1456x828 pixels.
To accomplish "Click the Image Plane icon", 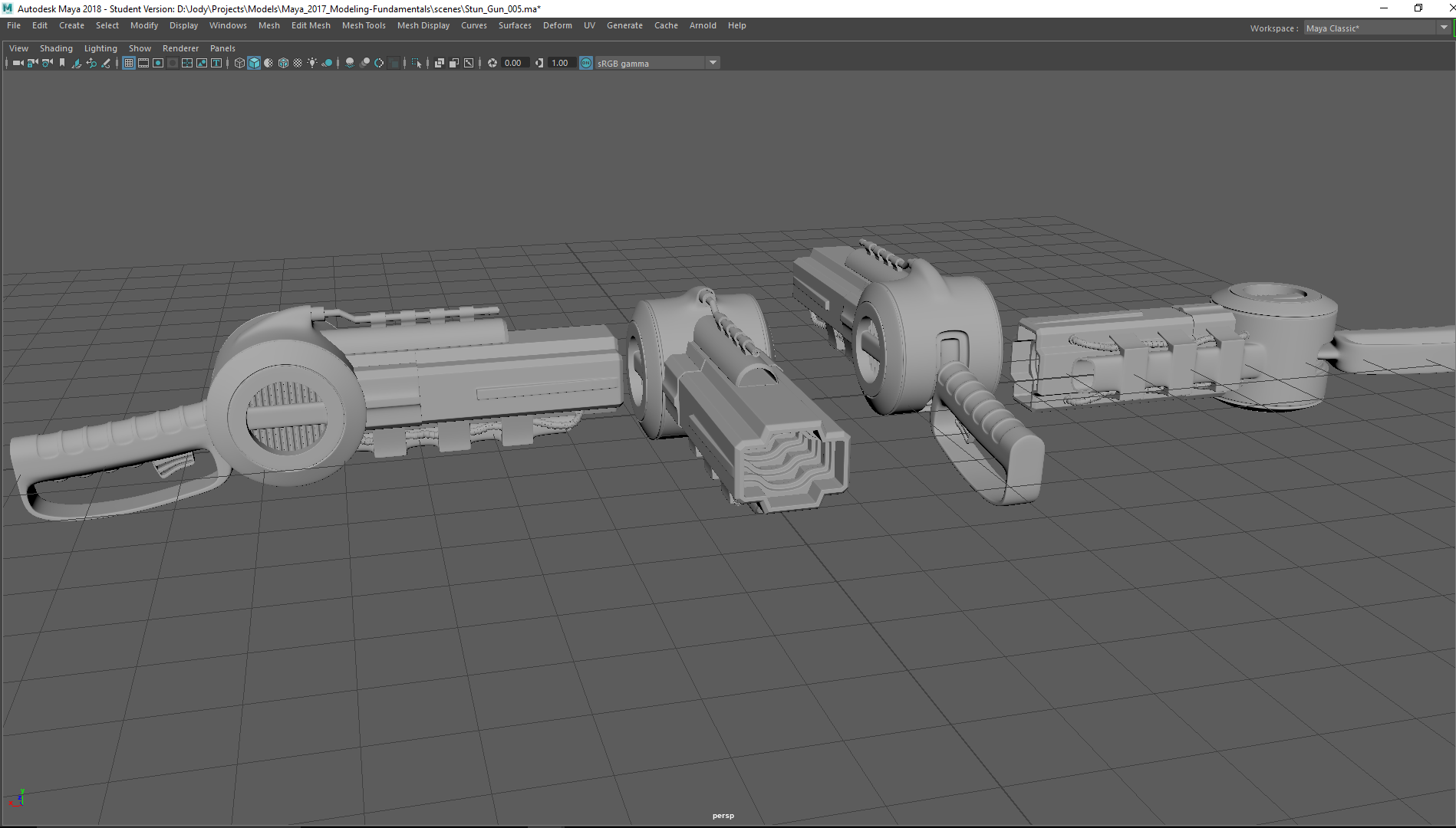I will tap(77, 63).
